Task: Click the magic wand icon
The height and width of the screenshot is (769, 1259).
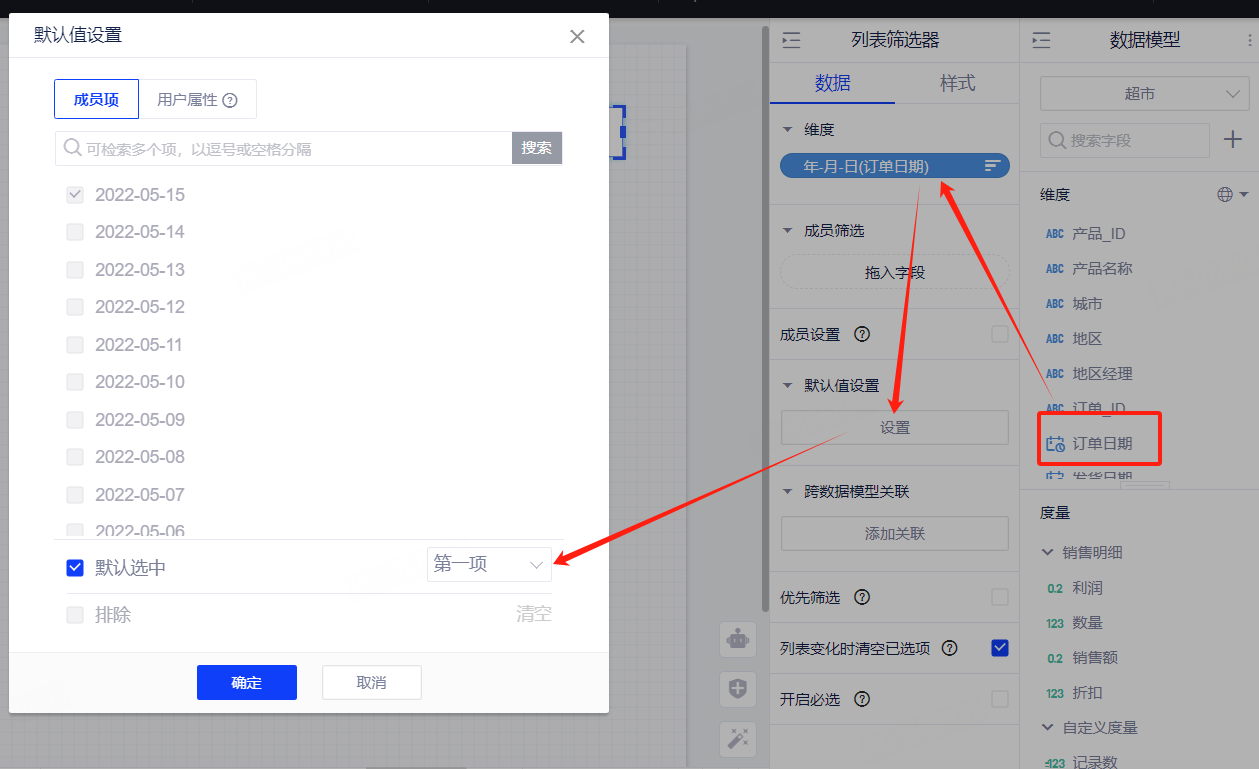Action: click(737, 739)
